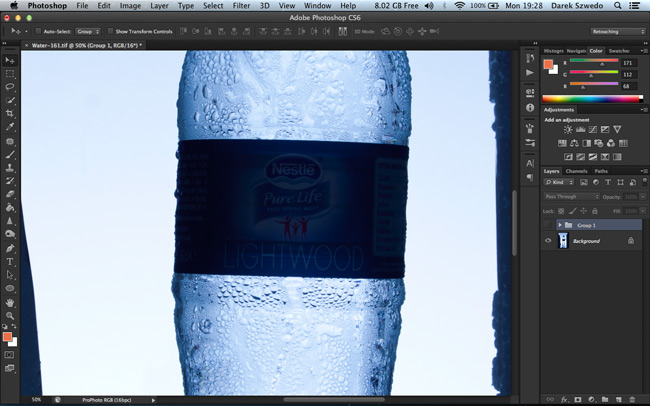This screenshot has height=406, width=650.
Task: Add a Curves adjustment
Action: point(593,129)
